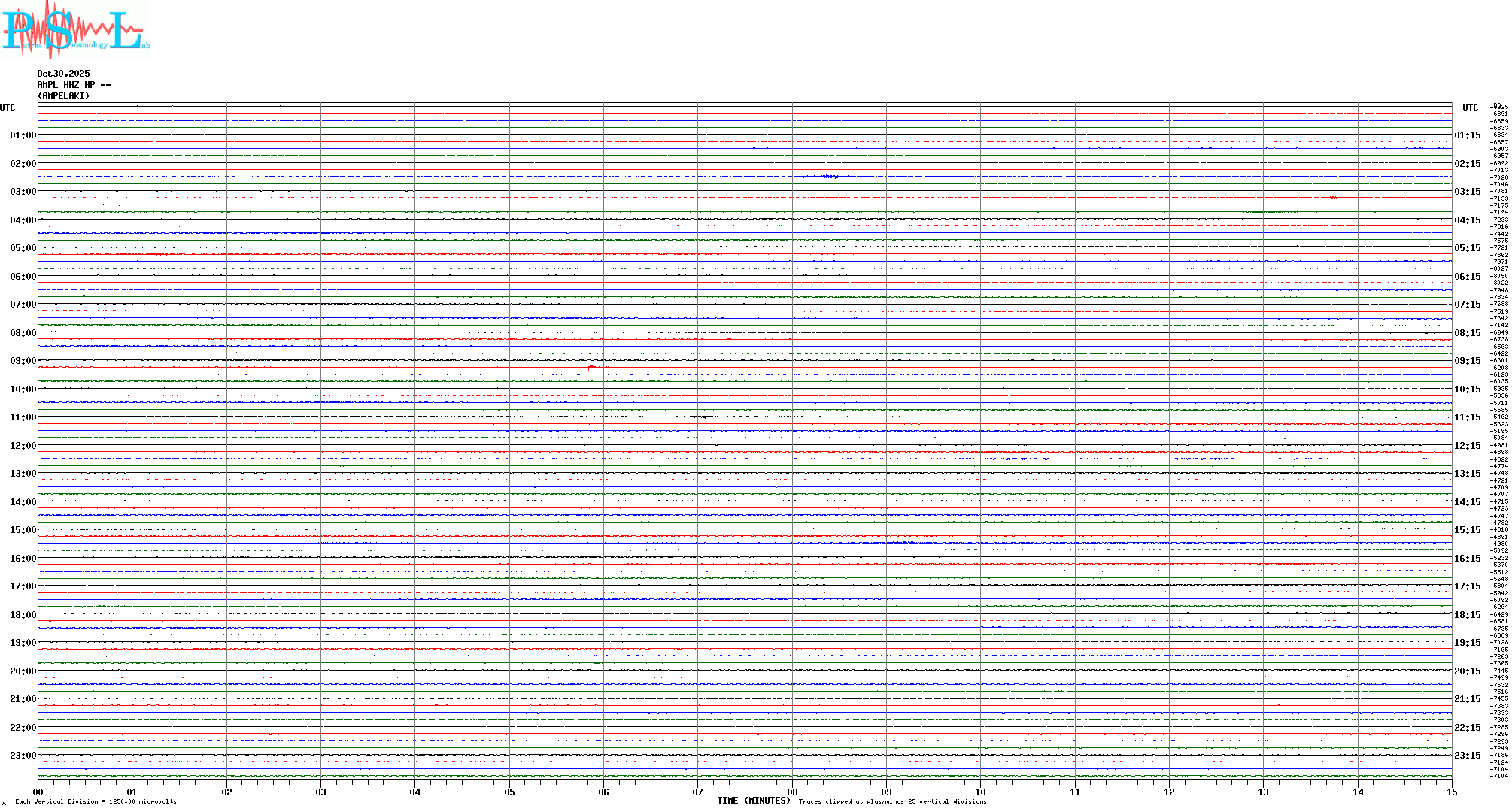Screen dimensions: 1512x812
Task: Click the (AMPELAKI) station name
Action: (x=63, y=96)
